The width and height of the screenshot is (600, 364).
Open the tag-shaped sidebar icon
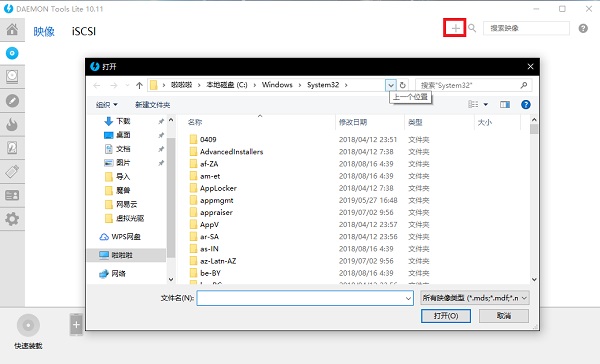point(12,171)
